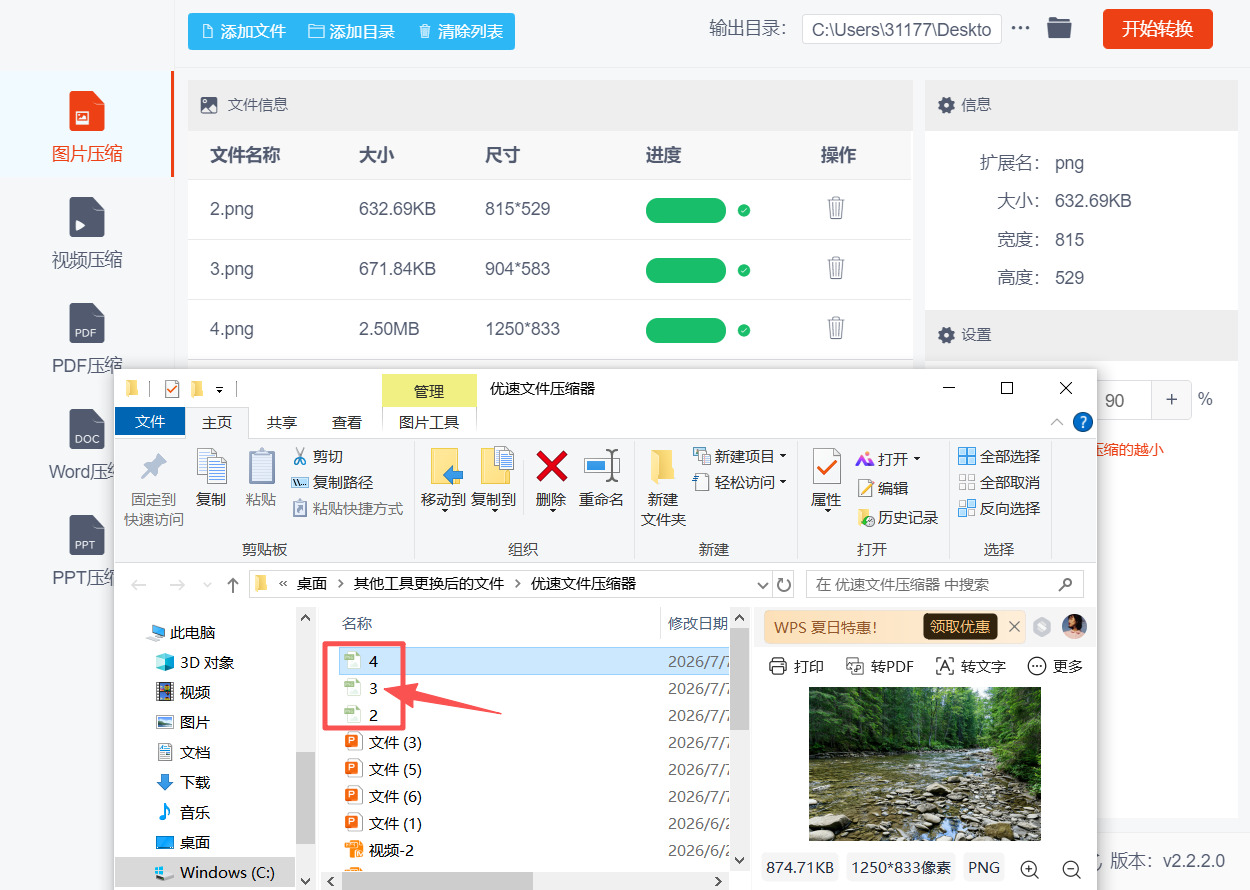
Task: Open the 图片工具 ribbon tab
Action: coord(429,423)
